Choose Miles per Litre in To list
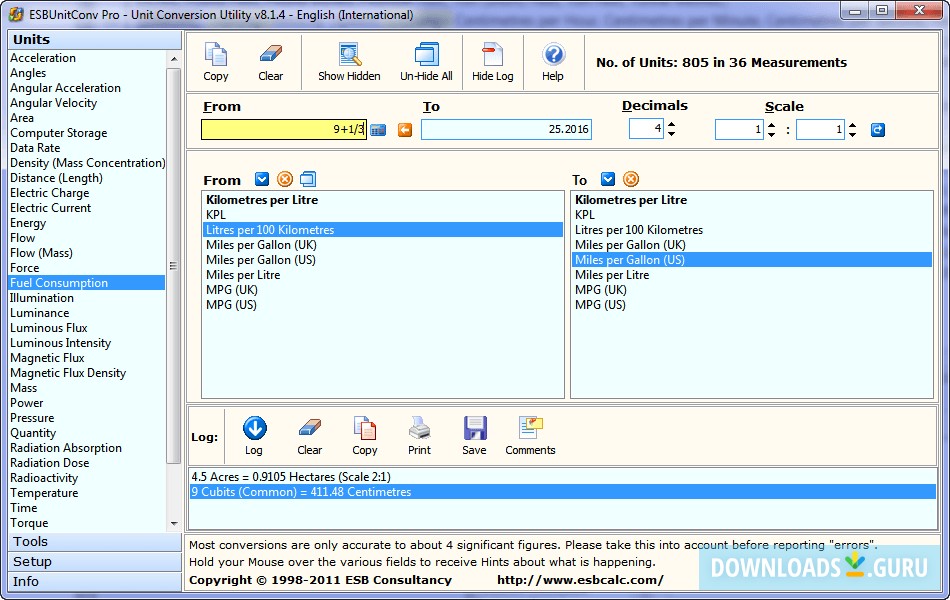 coord(612,275)
